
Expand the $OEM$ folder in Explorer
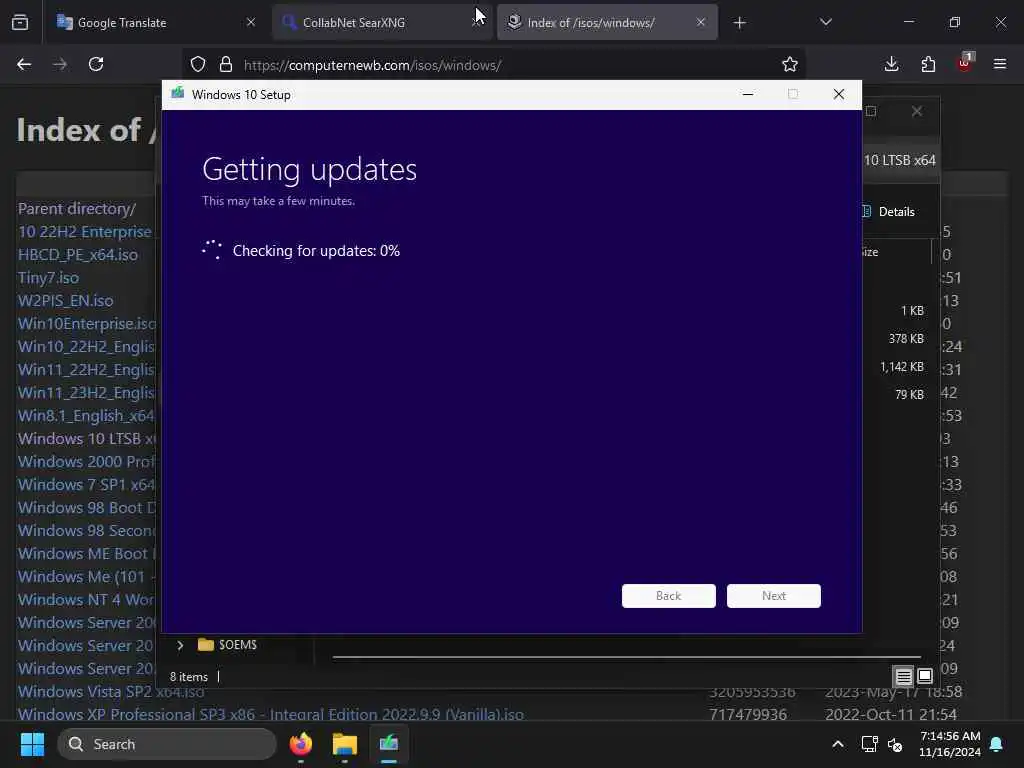[x=180, y=645]
